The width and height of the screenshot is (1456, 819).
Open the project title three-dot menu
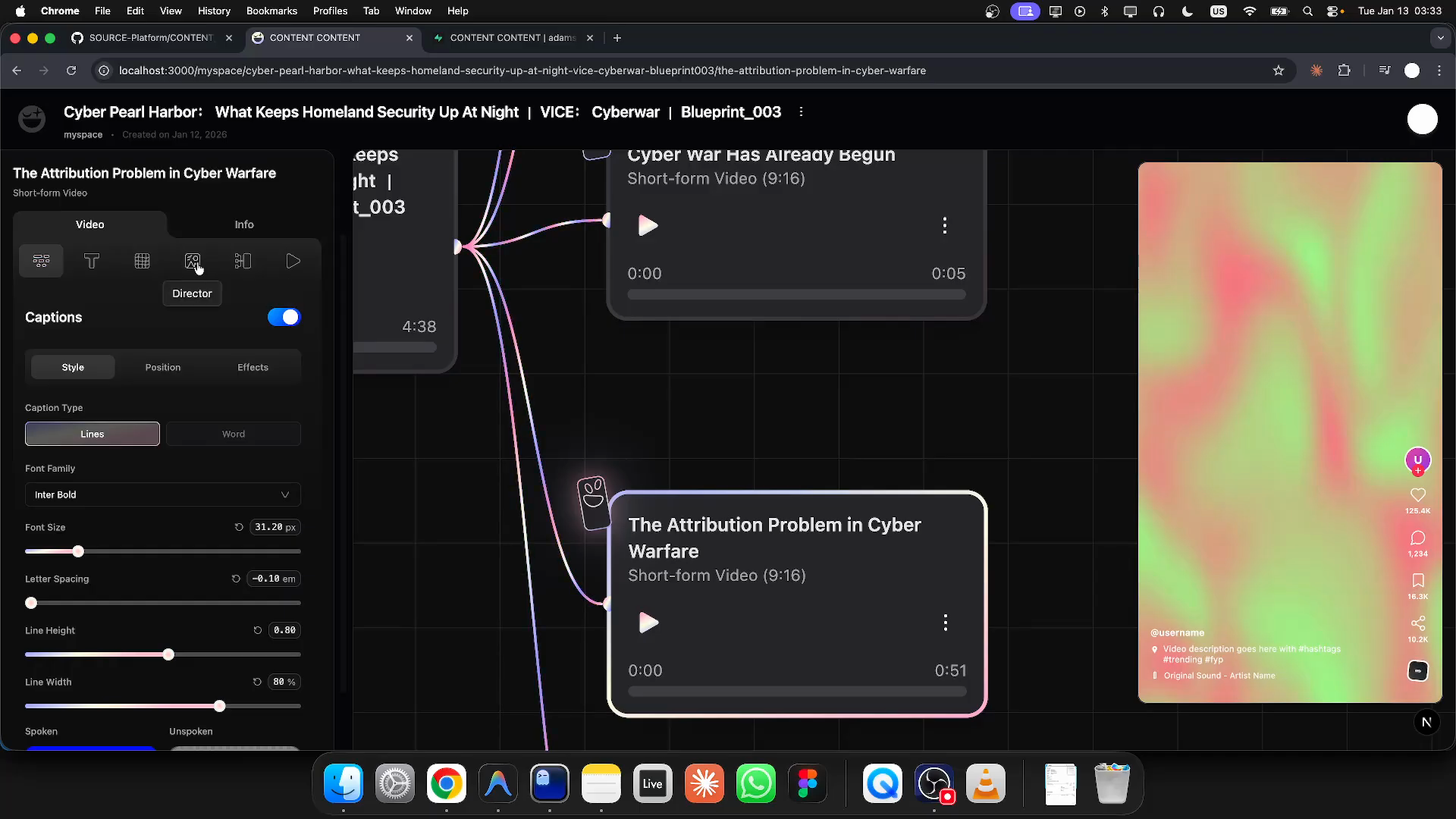[801, 111]
